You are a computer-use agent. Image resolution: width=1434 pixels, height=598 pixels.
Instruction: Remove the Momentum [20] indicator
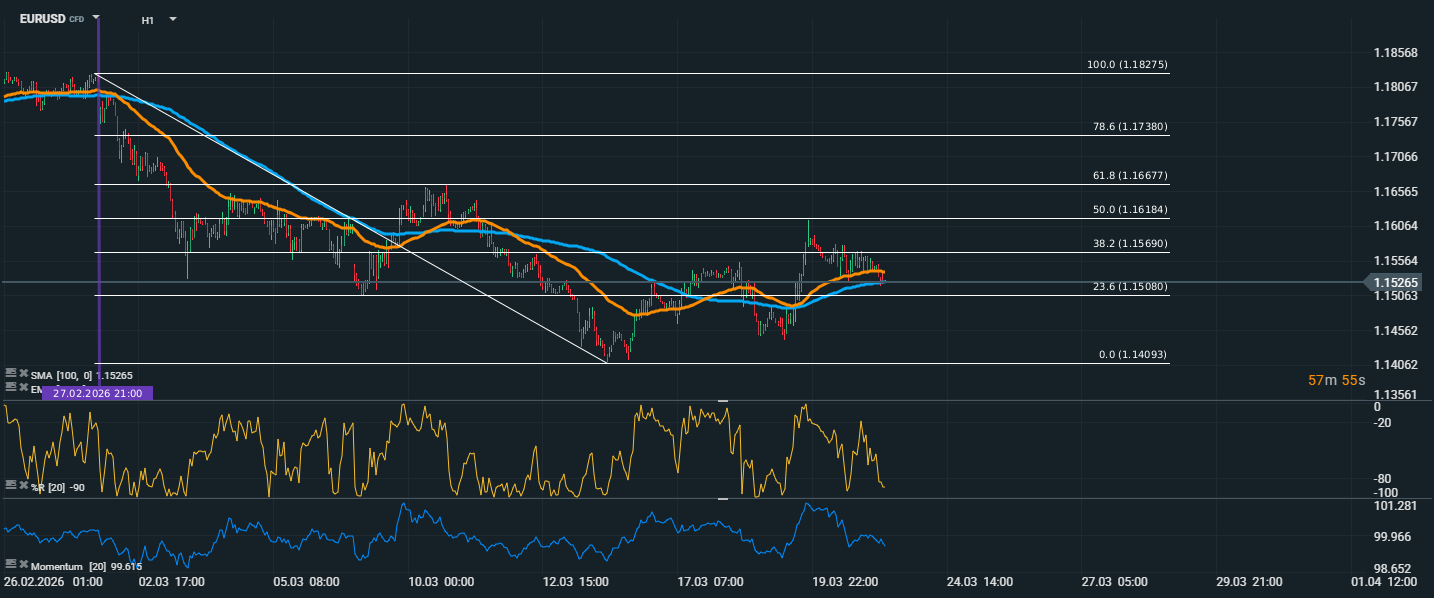pos(22,565)
